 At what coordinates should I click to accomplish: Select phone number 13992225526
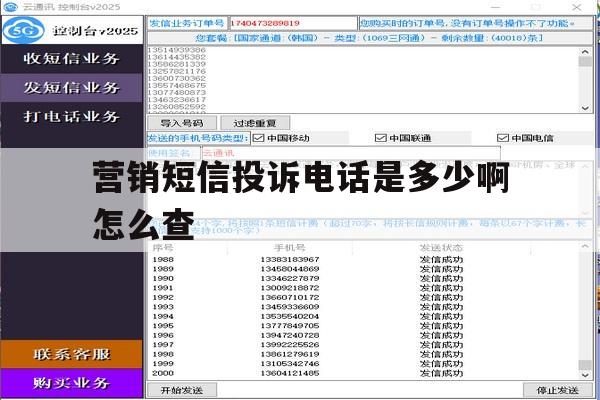290,345
